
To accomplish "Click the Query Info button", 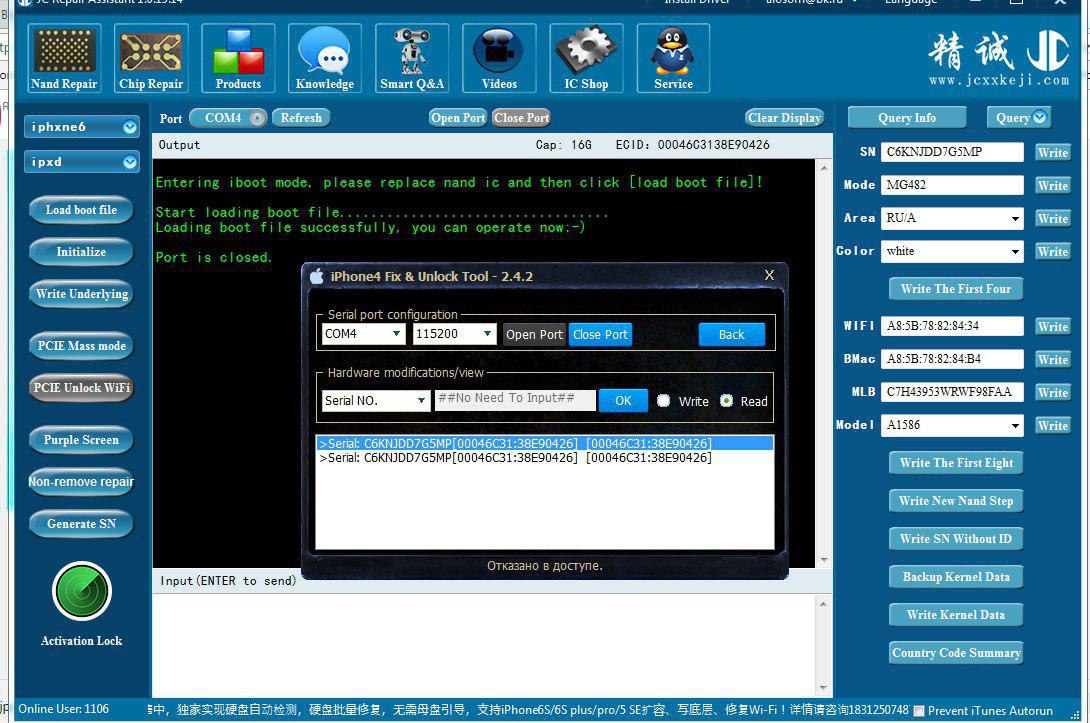I will coord(907,117).
